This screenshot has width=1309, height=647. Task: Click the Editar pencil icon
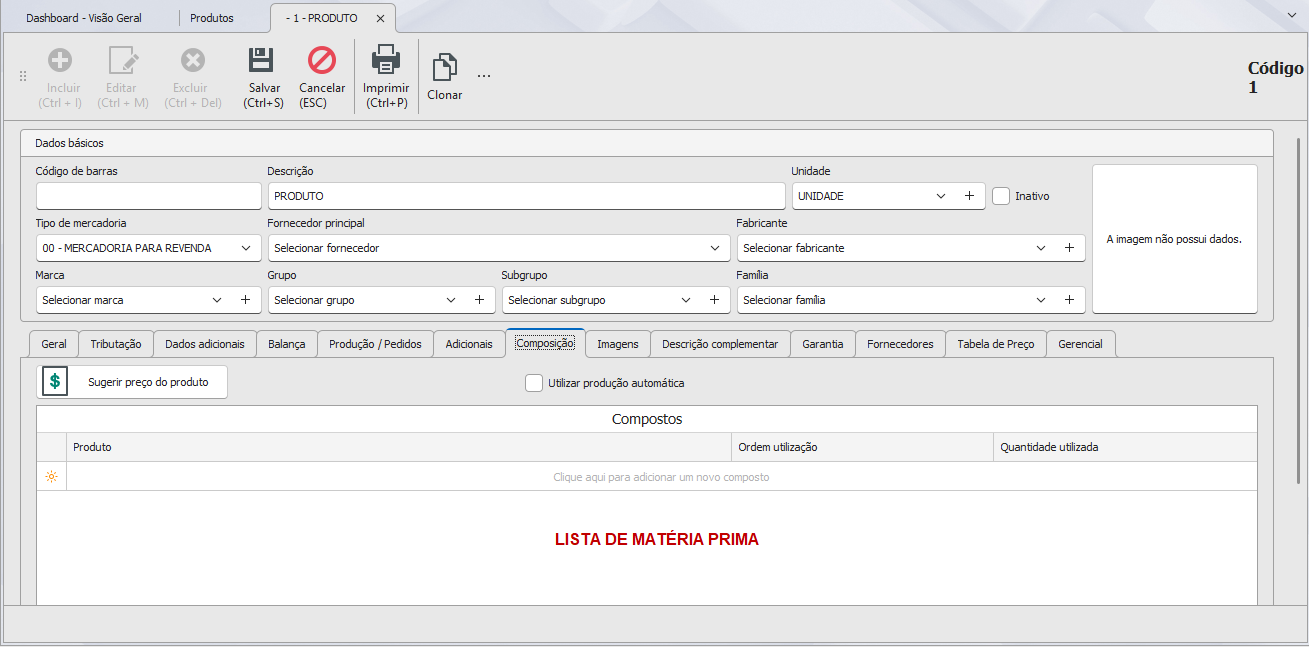click(122, 60)
